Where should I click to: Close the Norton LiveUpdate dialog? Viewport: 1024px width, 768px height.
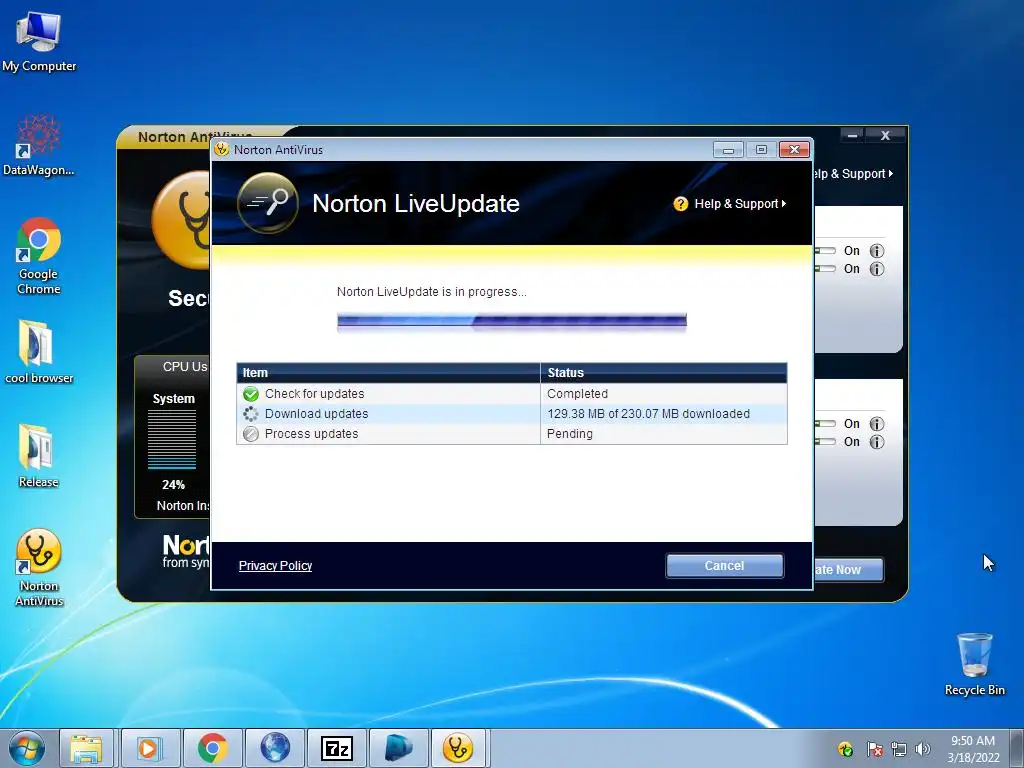coord(794,150)
